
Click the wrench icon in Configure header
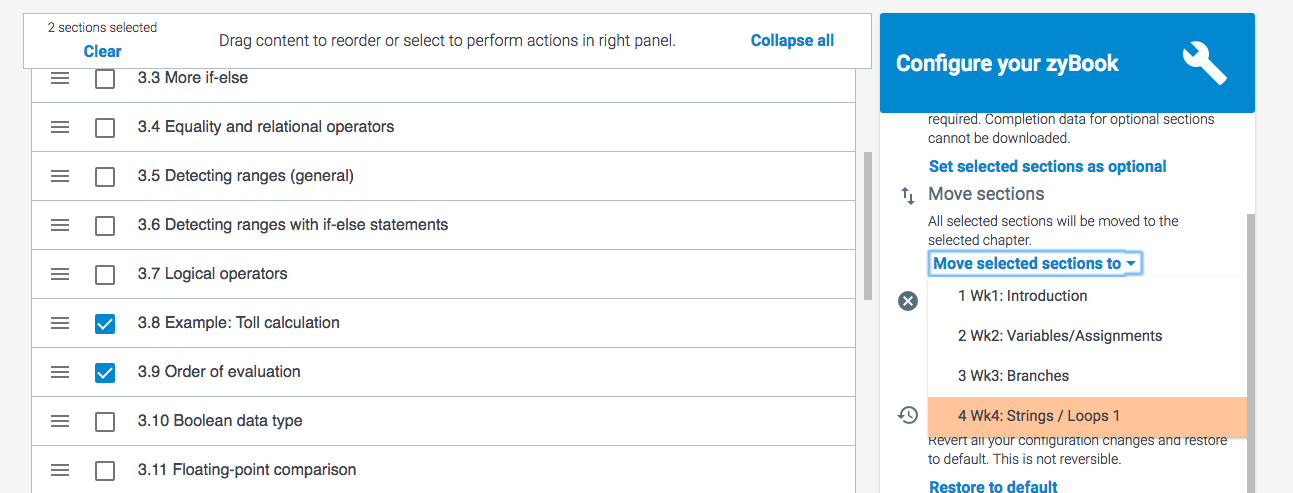click(x=1204, y=63)
